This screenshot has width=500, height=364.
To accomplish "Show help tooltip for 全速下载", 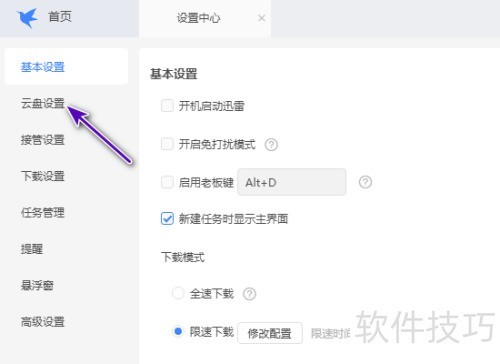I will point(249,294).
